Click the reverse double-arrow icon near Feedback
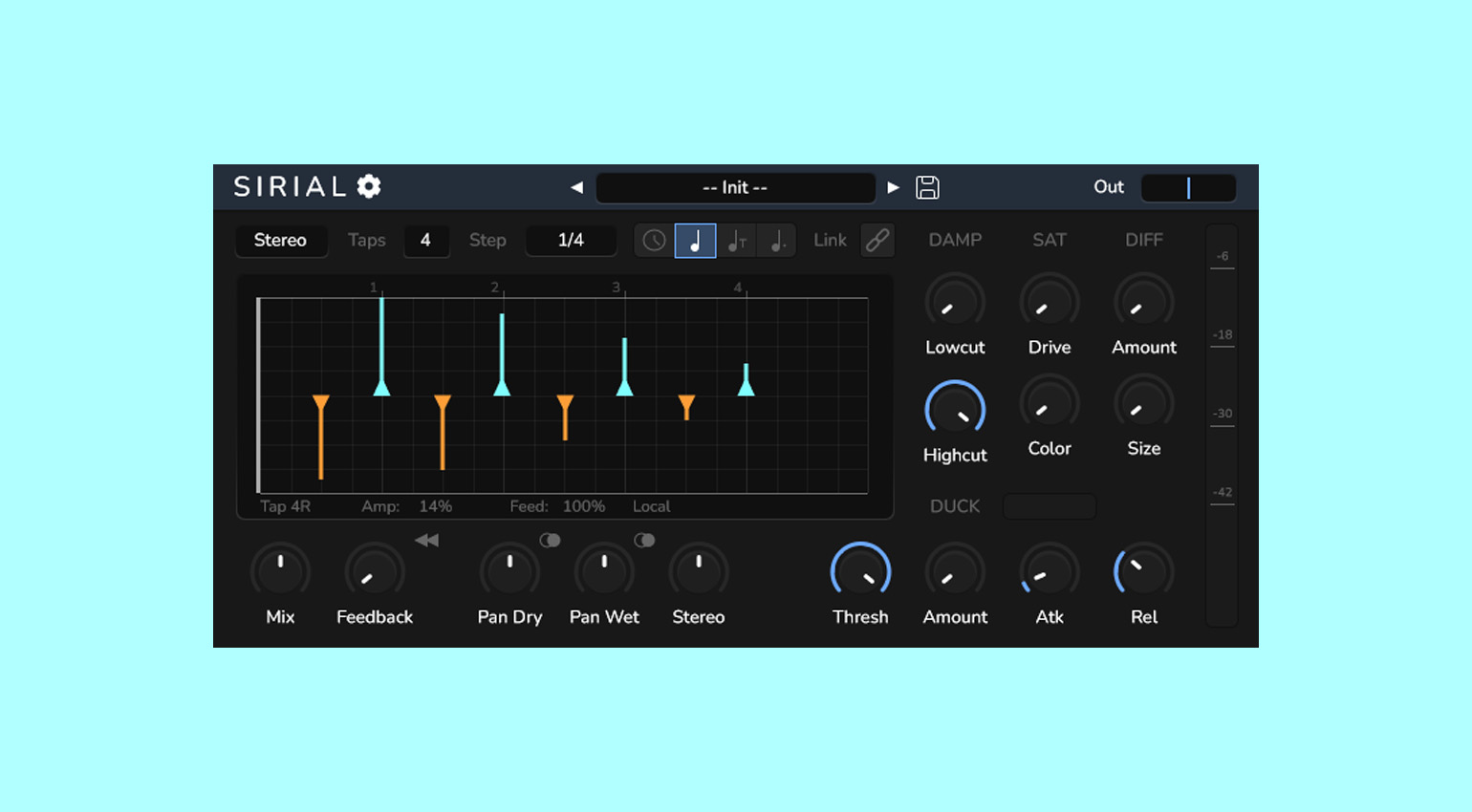The height and width of the screenshot is (812, 1472). point(426,541)
